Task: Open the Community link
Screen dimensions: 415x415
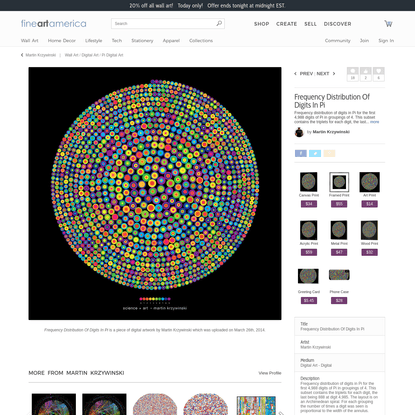Action: pos(338,41)
